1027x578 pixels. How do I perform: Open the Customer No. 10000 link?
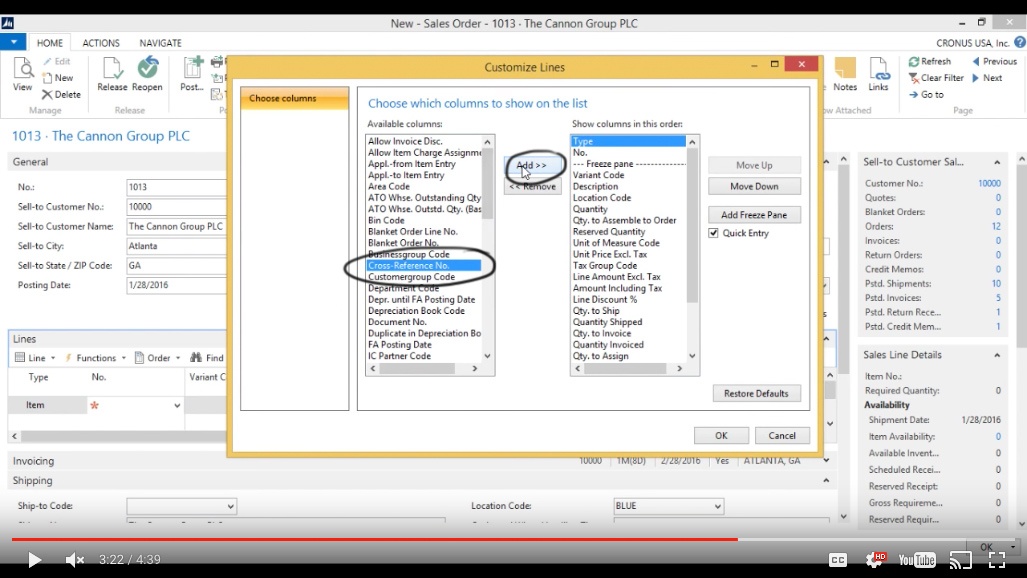(989, 183)
